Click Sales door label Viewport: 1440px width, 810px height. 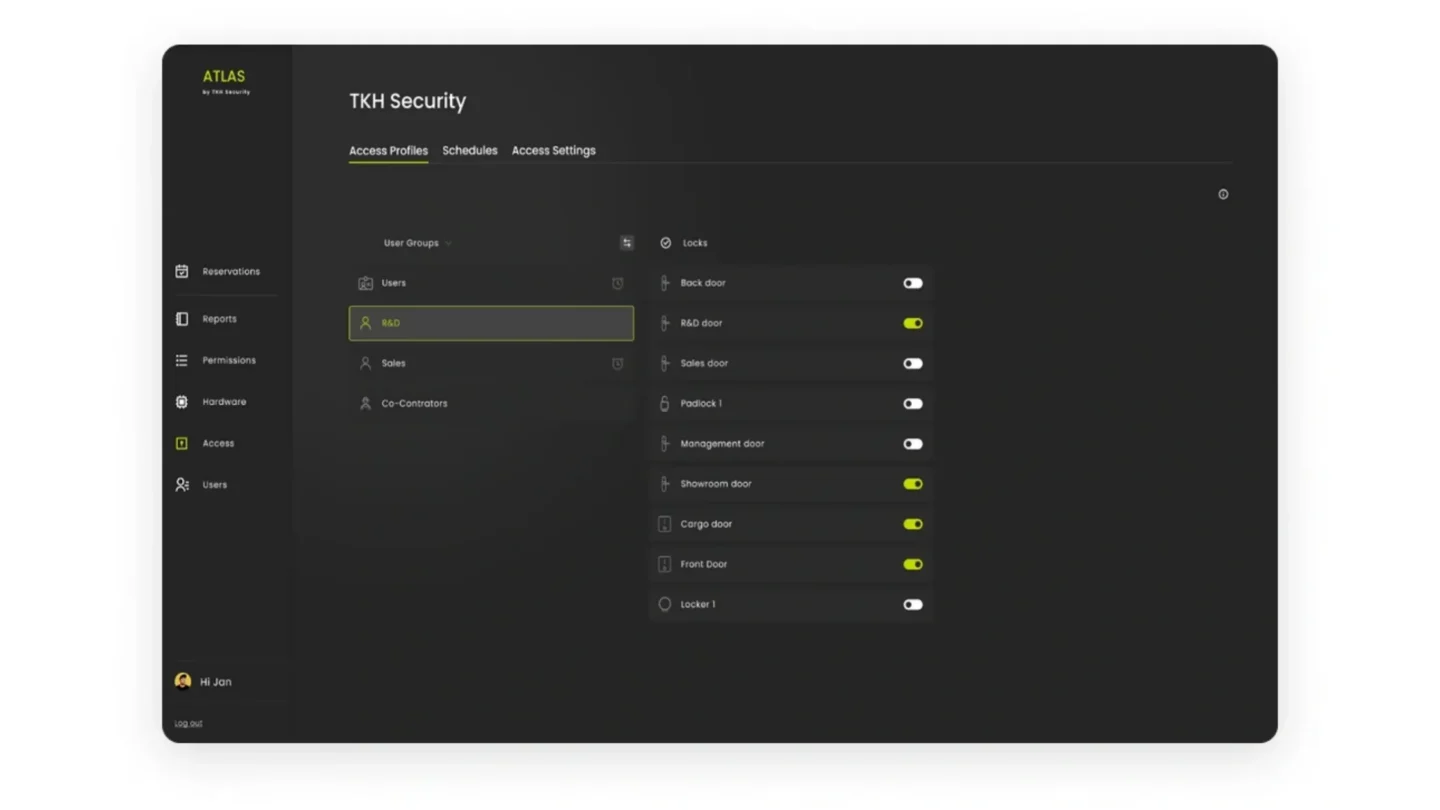click(x=704, y=363)
